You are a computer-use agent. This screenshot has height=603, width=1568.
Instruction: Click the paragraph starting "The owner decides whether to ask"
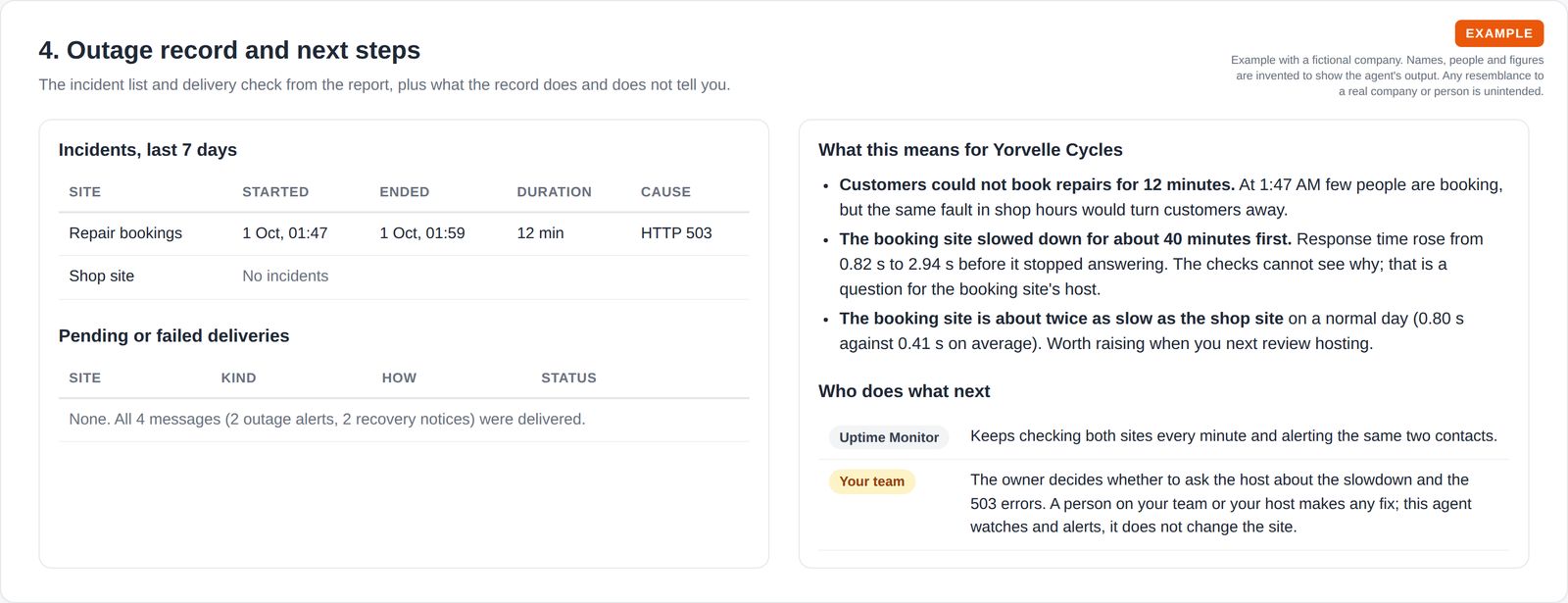pyautogui.click(x=1221, y=504)
